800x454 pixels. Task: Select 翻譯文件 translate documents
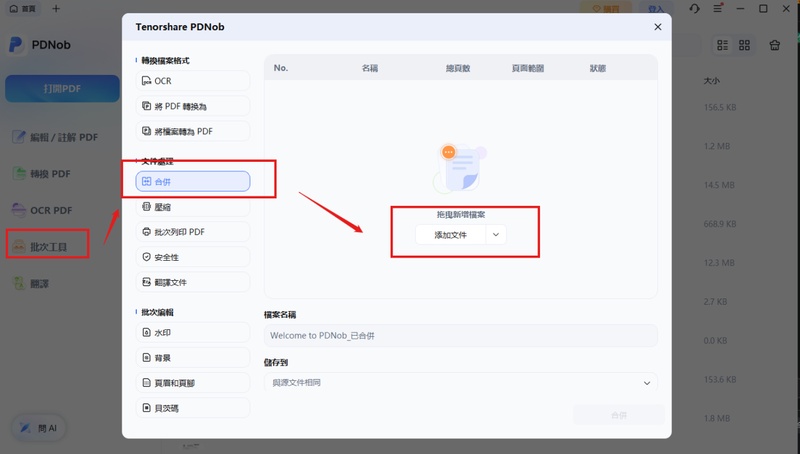pos(193,282)
